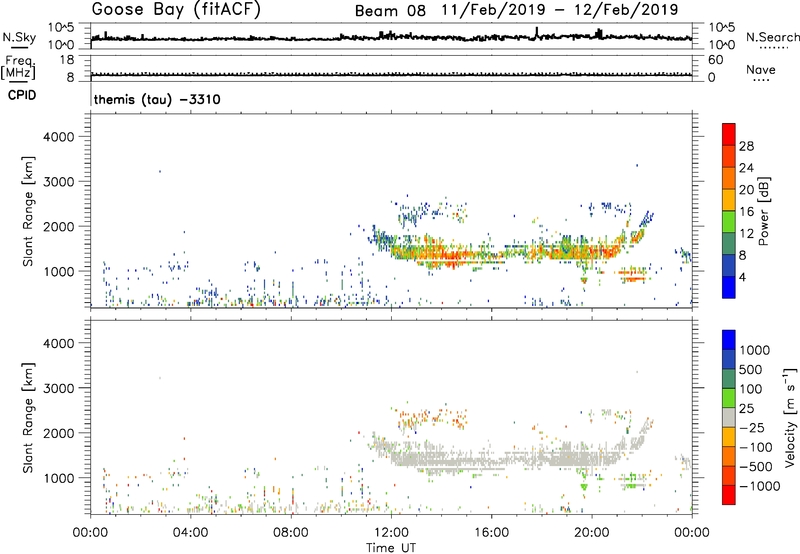Click the '-25' velocity scale value

coord(752,427)
